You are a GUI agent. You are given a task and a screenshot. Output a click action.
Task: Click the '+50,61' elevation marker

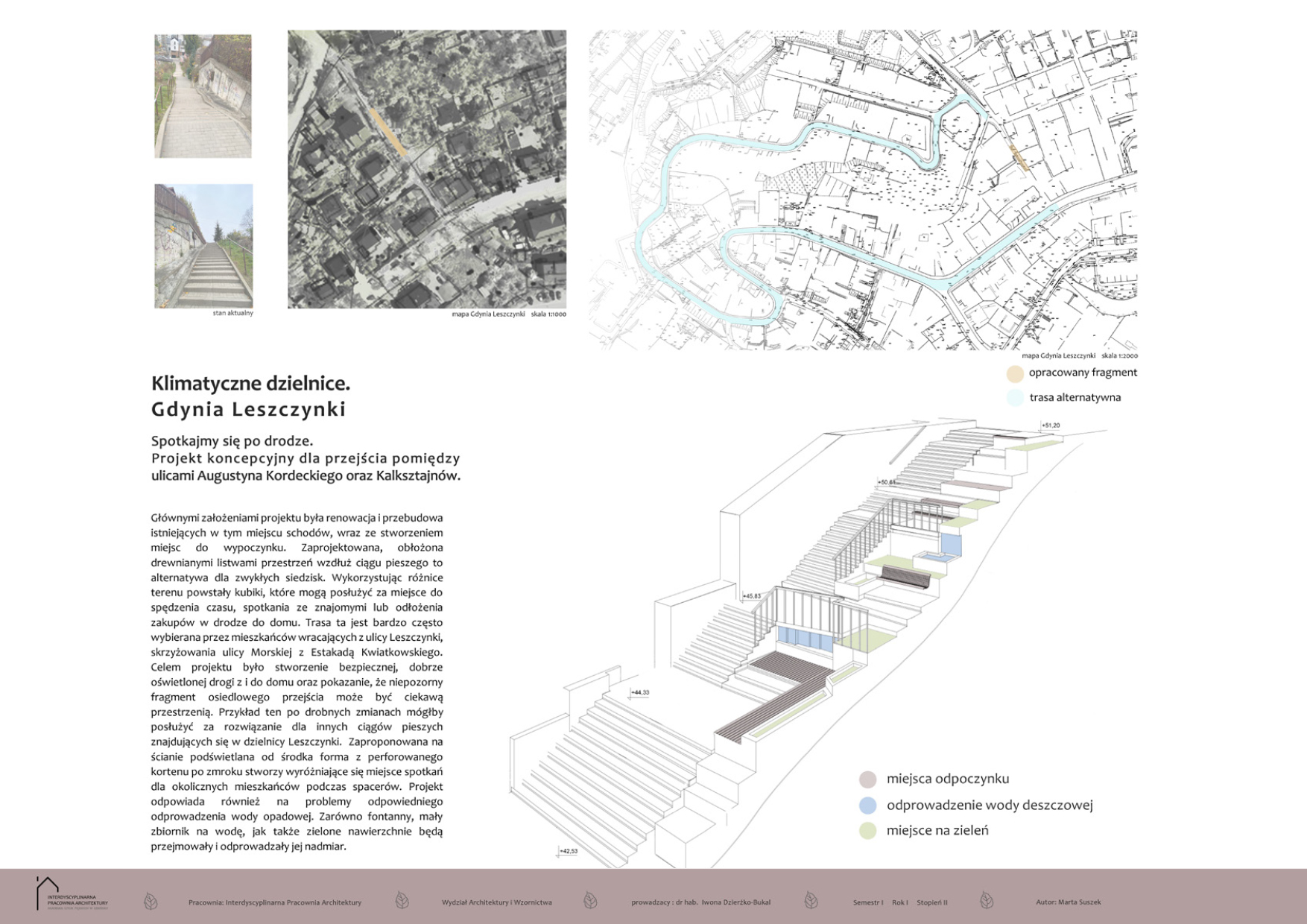point(887,482)
